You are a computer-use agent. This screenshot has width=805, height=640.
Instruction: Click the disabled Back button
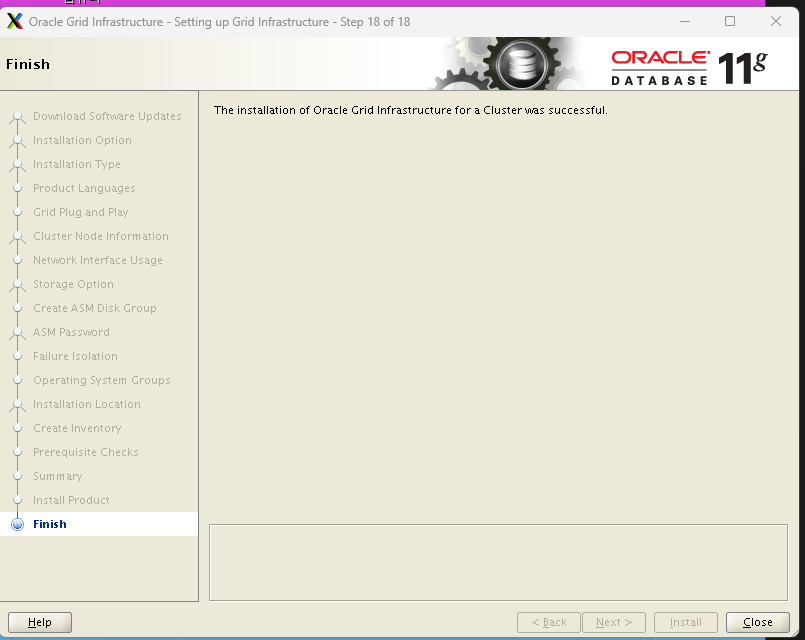(549, 622)
